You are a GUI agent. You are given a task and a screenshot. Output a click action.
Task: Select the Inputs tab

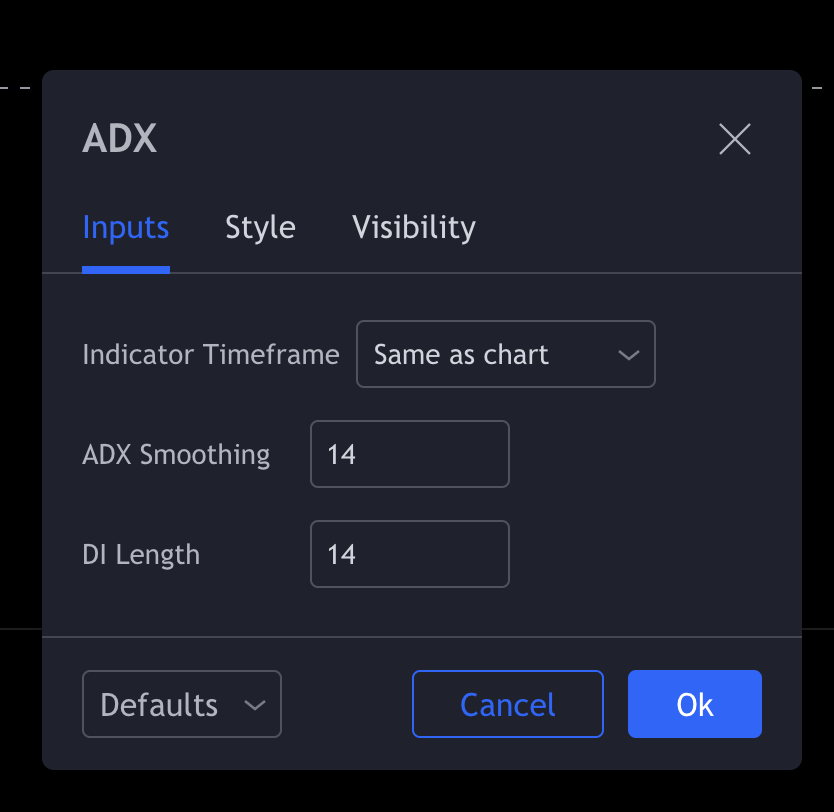coord(126,228)
